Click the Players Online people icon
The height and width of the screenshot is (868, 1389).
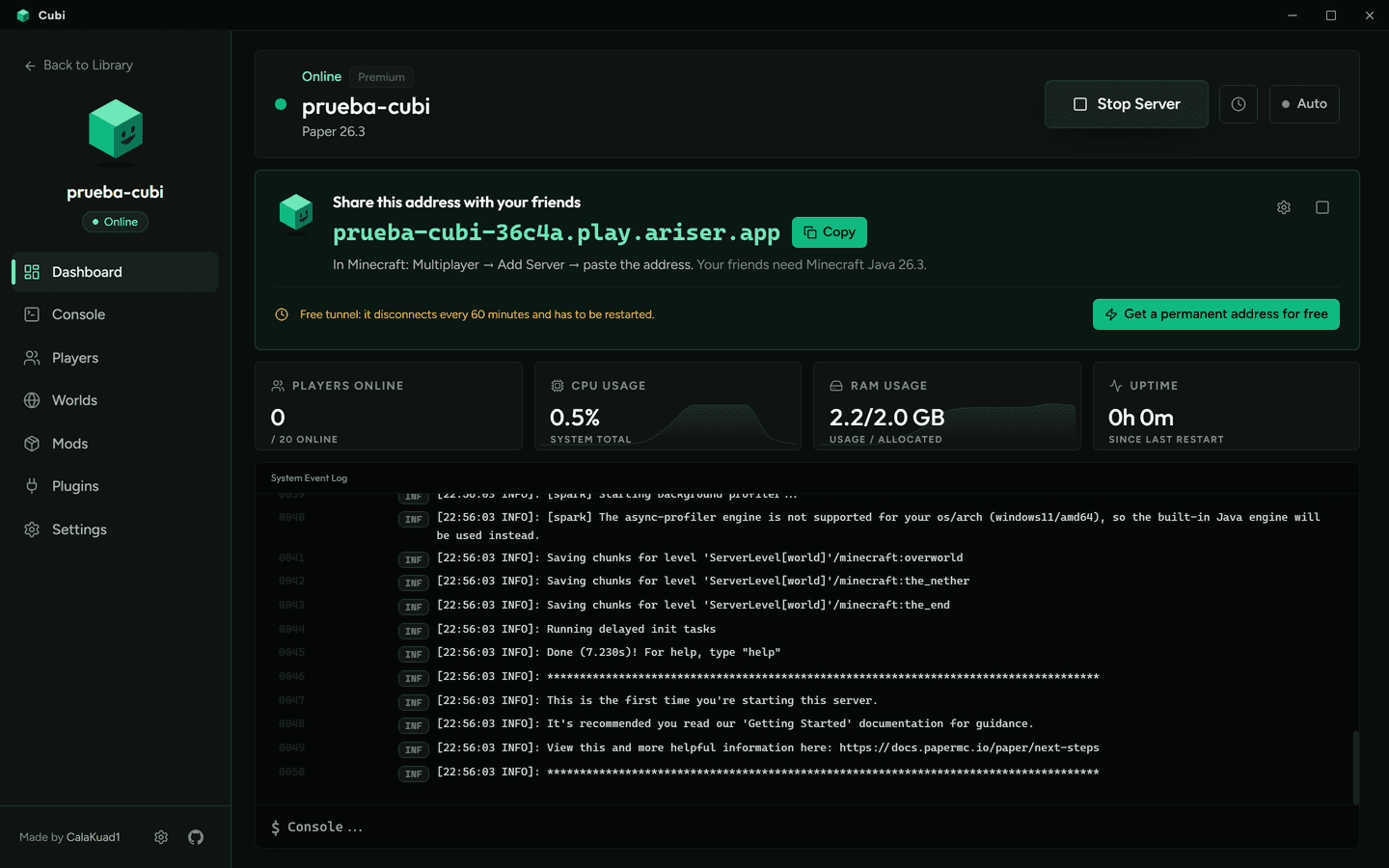pos(278,386)
